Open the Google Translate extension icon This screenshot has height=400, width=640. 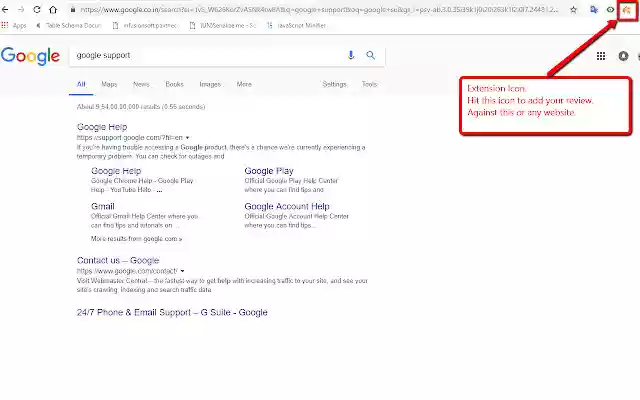(x=594, y=9)
